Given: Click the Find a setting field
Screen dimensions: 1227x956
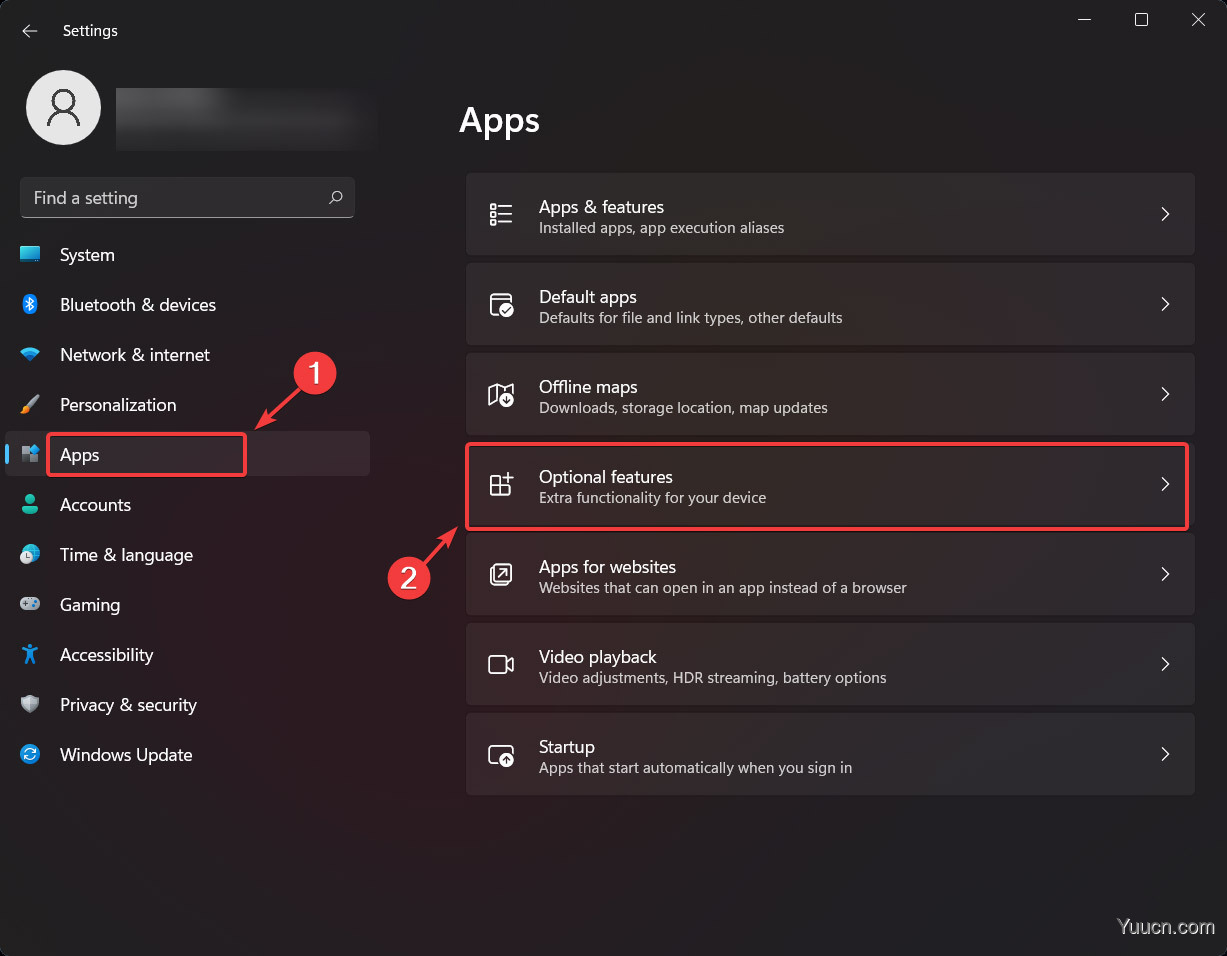Looking at the screenshot, I should coord(187,198).
